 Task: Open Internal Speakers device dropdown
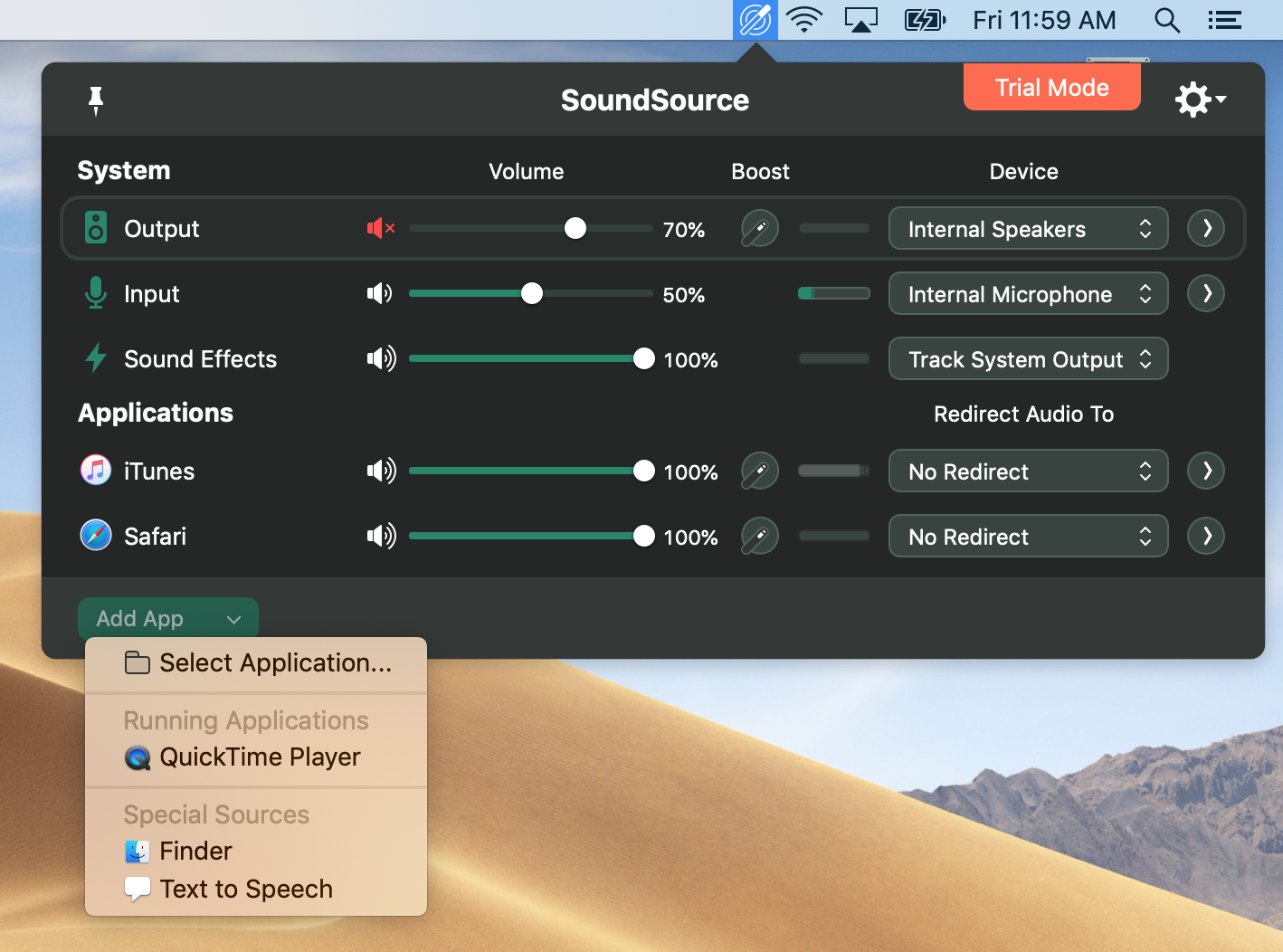pos(1029,229)
